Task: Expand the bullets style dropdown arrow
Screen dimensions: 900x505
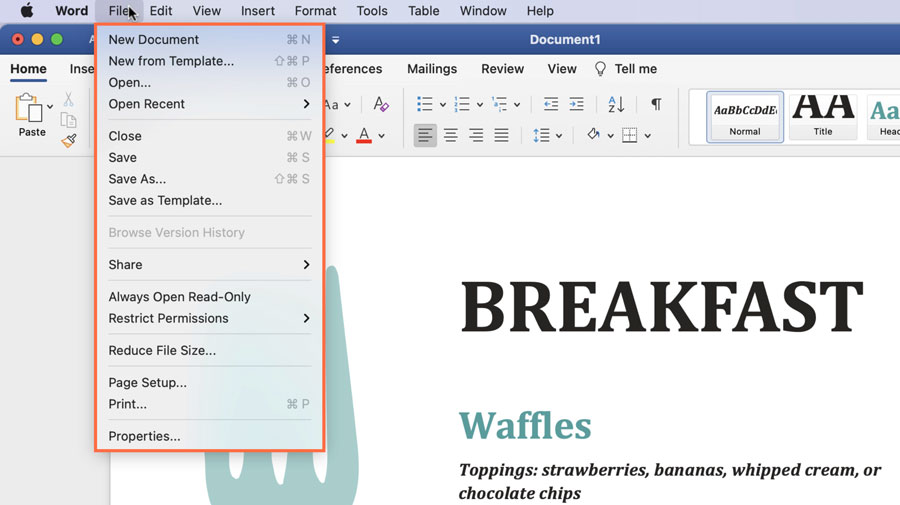Action: pos(443,104)
